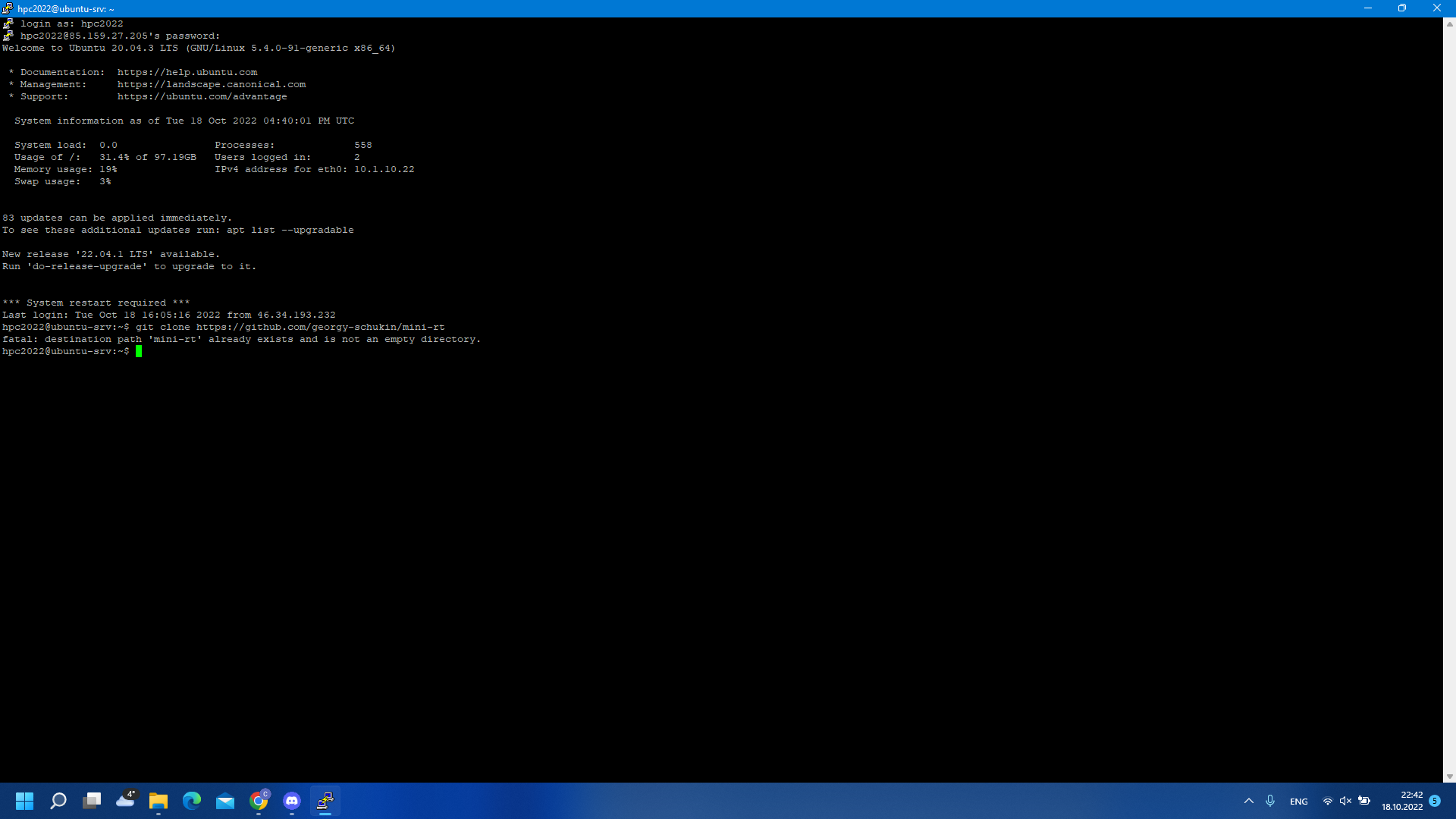Click the 'Memory usage: 19%' entry
1456x819 pixels.
click(x=66, y=169)
